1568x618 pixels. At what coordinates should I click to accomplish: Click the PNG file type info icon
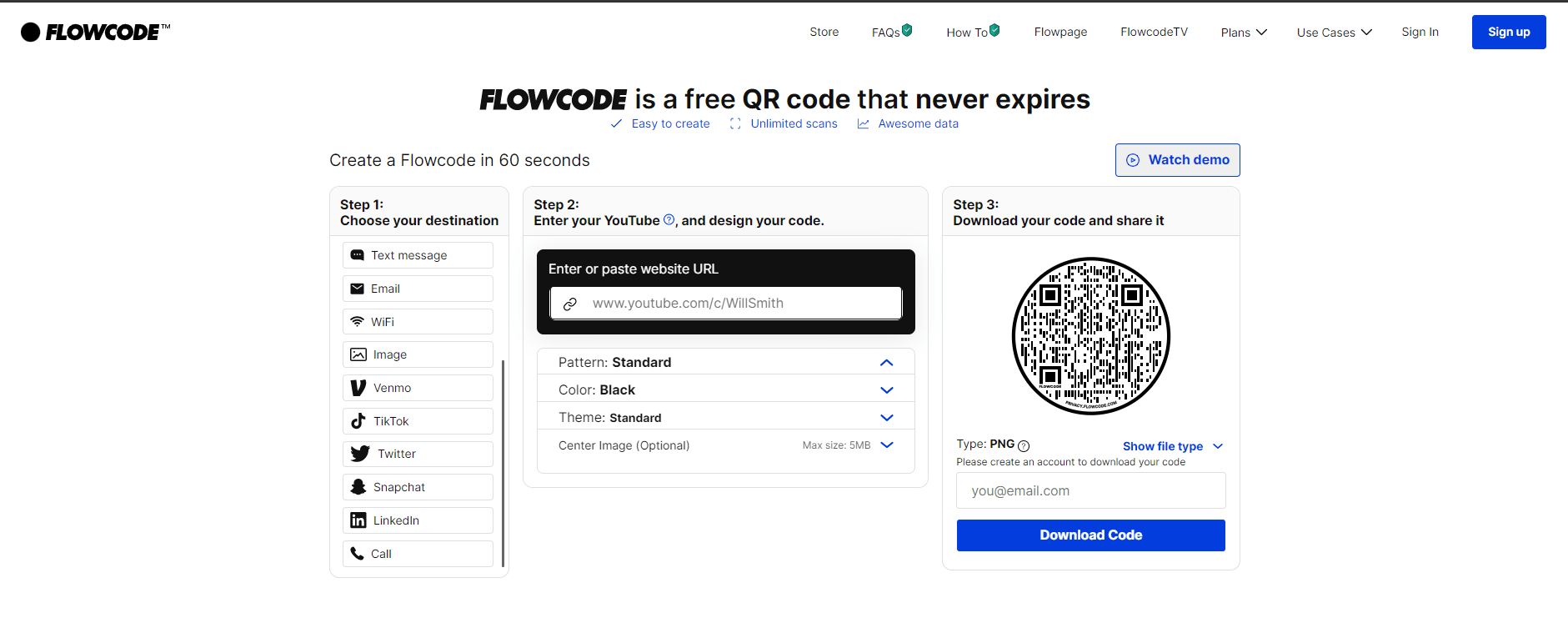point(1024,445)
